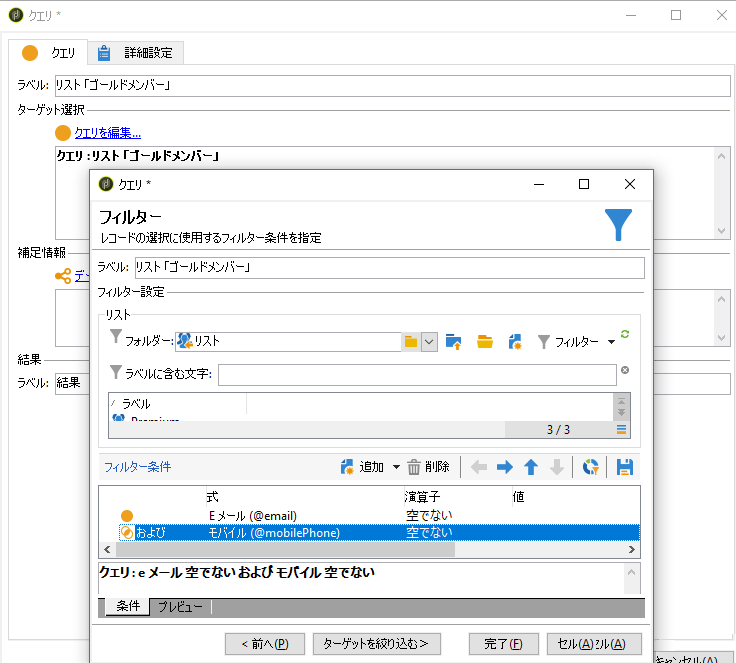The width and height of the screenshot is (736, 663).
Task: Edit the label field in the back query window
Action: coord(392,85)
